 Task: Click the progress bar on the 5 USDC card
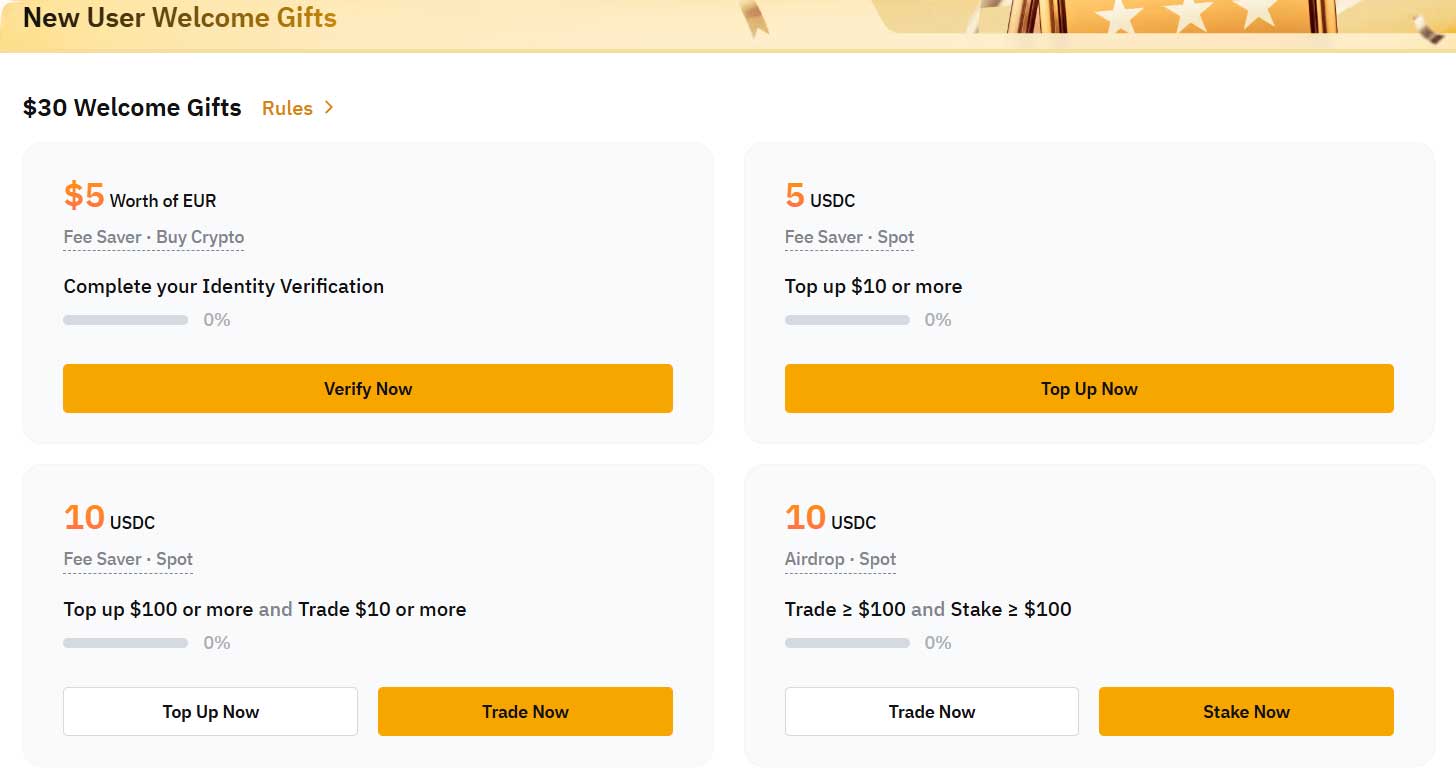[847, 319]
